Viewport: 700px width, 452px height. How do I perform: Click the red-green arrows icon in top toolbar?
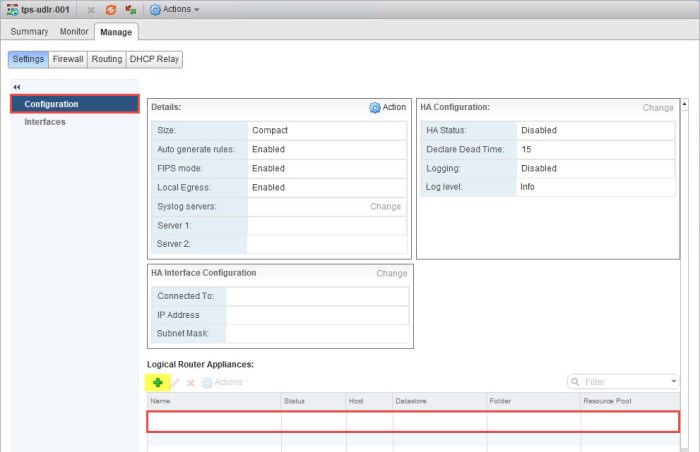130,9
